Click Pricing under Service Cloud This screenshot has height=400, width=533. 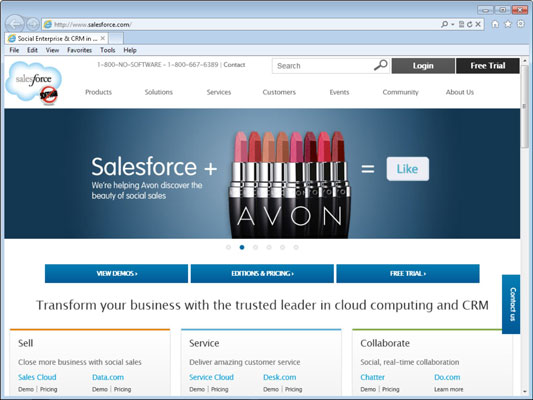(220, 389)
